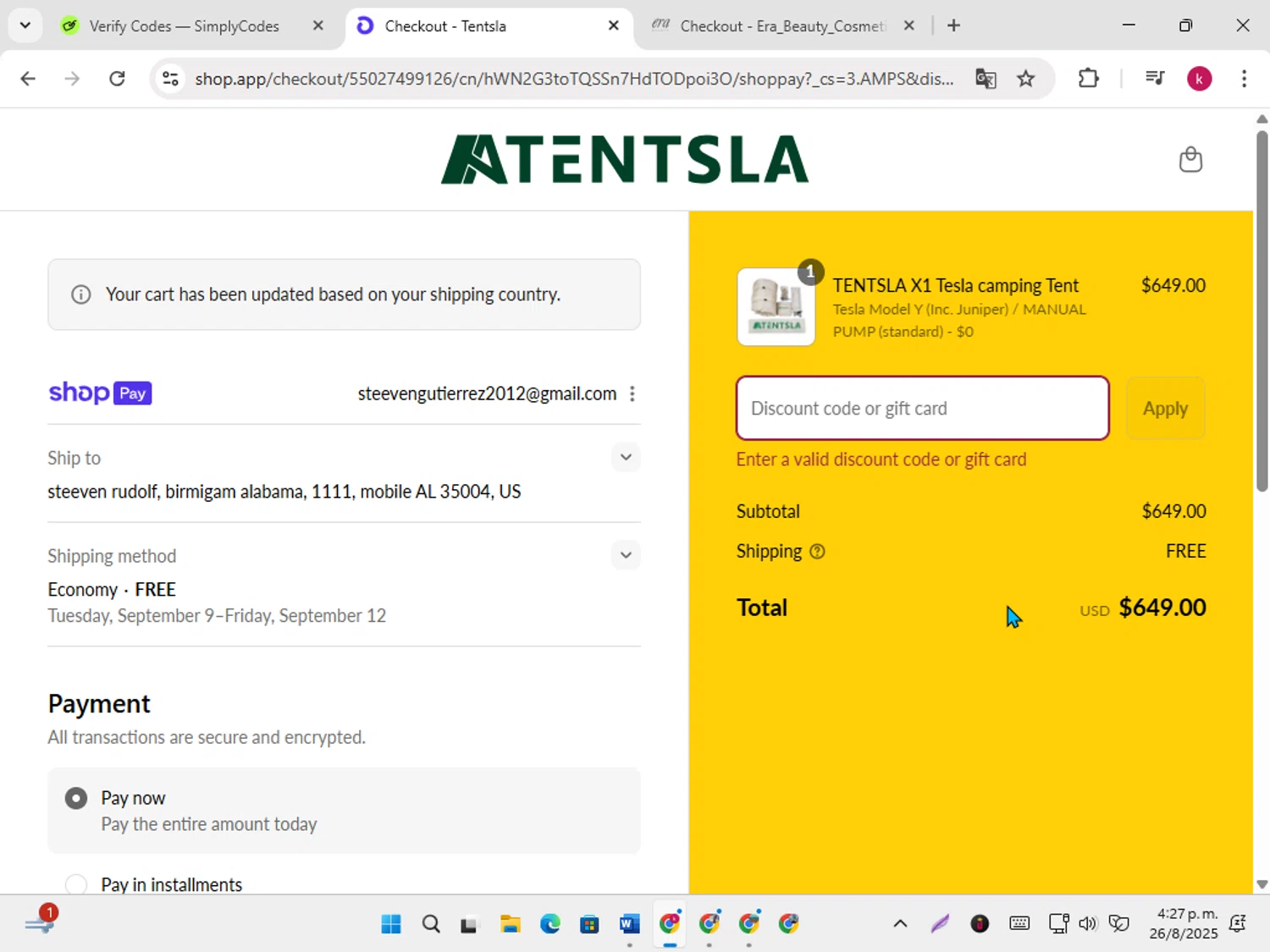1270x952 pixels.
Task: Open the browser extensions puzzle icon
Action: pos(1088,79)
